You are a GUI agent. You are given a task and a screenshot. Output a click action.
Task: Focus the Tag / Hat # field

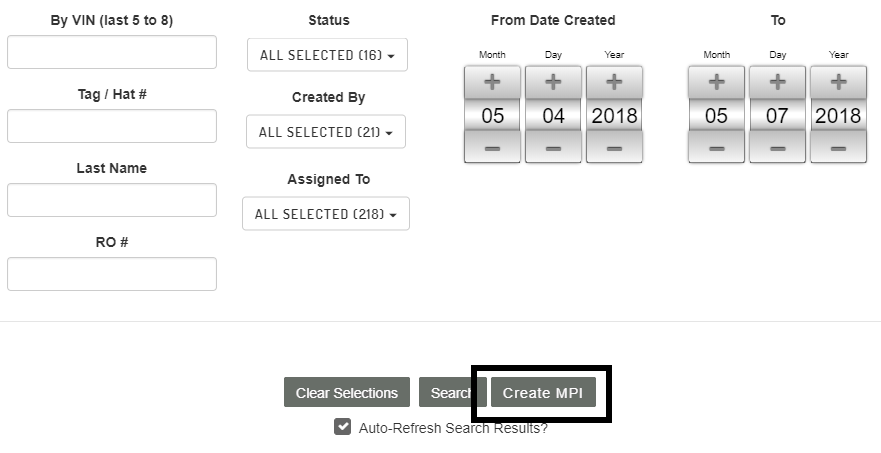pos(112,126)
